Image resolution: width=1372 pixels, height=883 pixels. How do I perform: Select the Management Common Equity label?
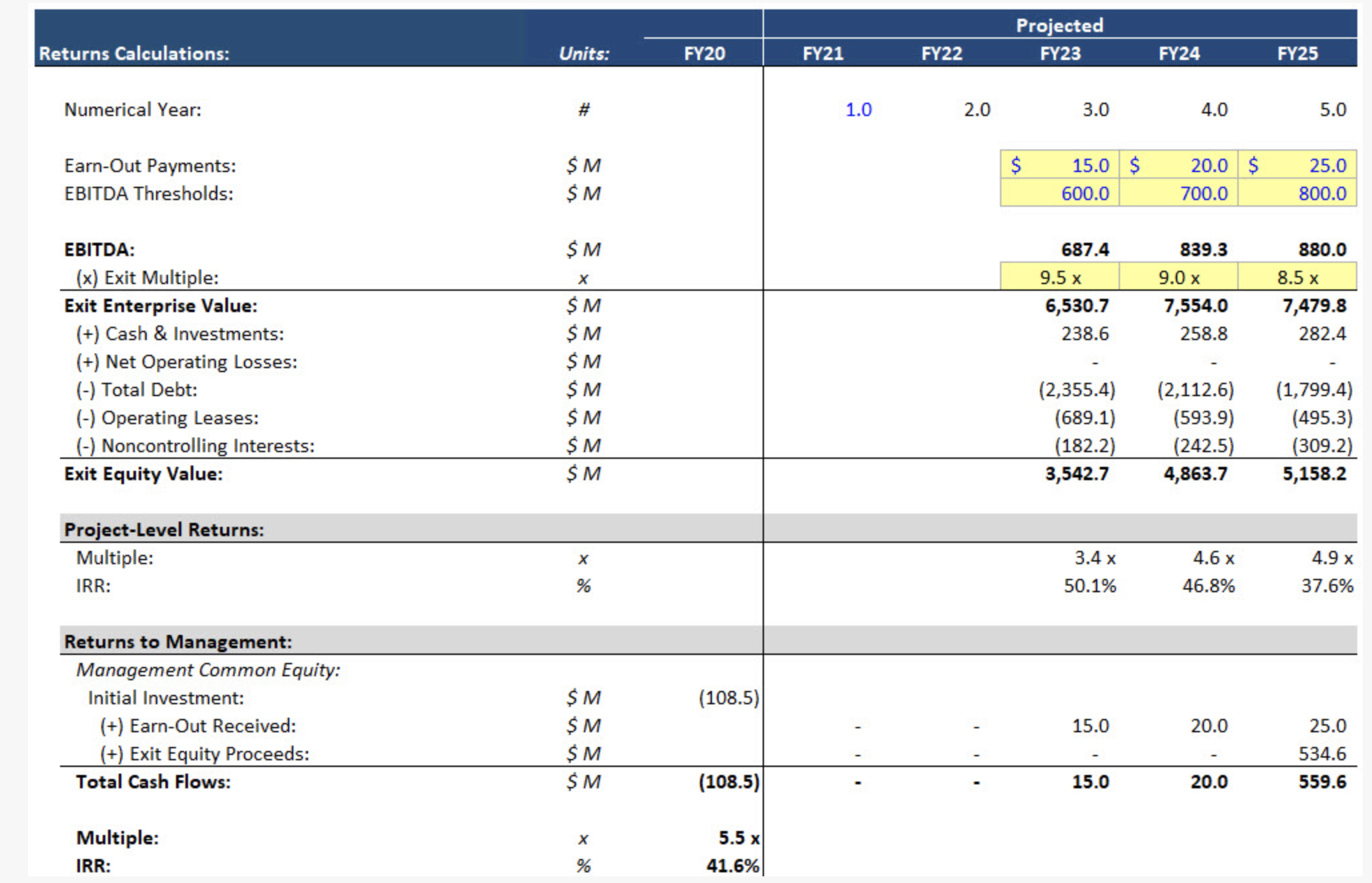[208, 670]
